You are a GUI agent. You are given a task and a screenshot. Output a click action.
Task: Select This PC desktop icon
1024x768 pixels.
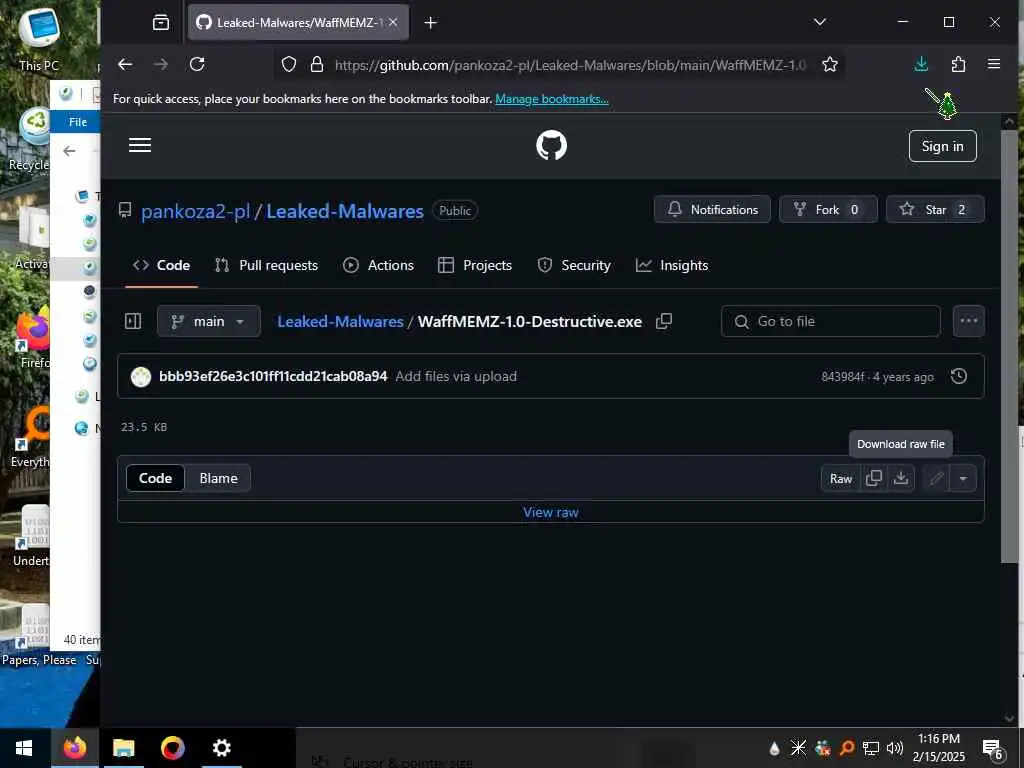(39, 39)
